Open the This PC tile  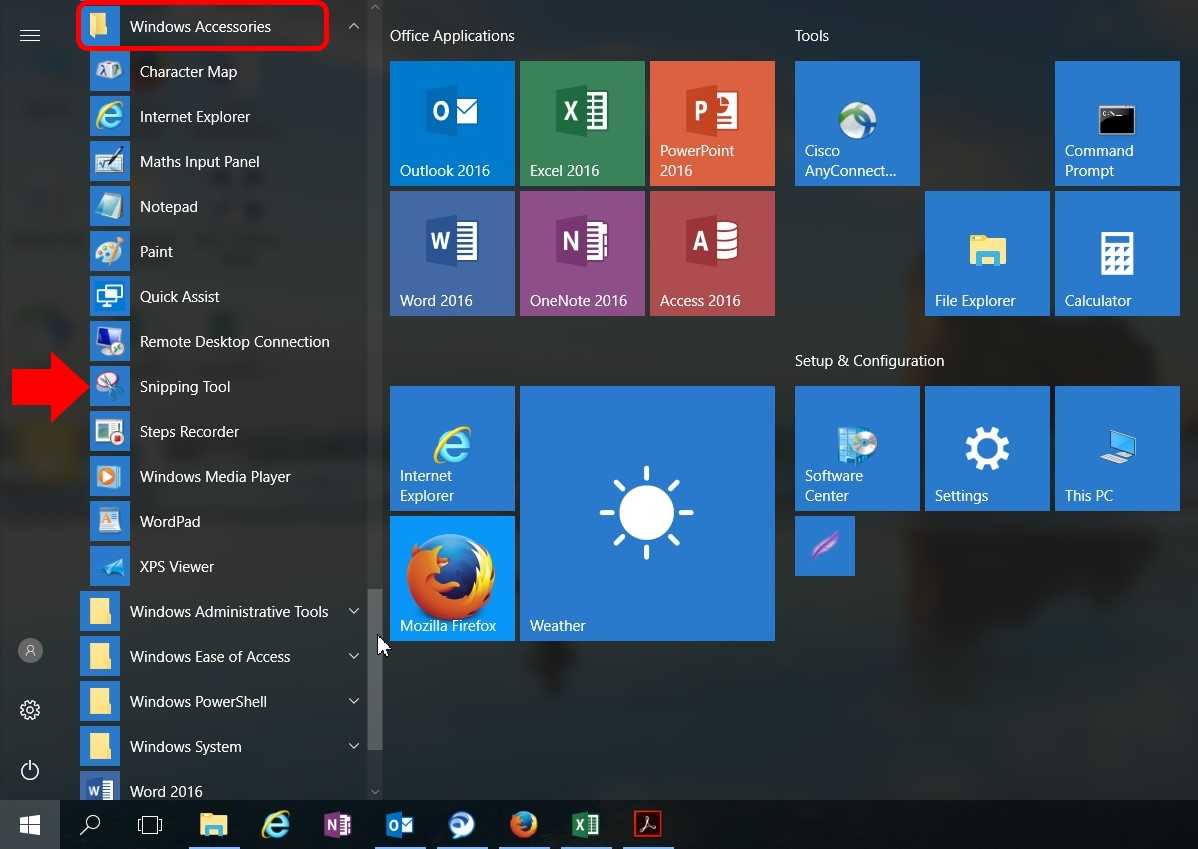coord(1117,449)
